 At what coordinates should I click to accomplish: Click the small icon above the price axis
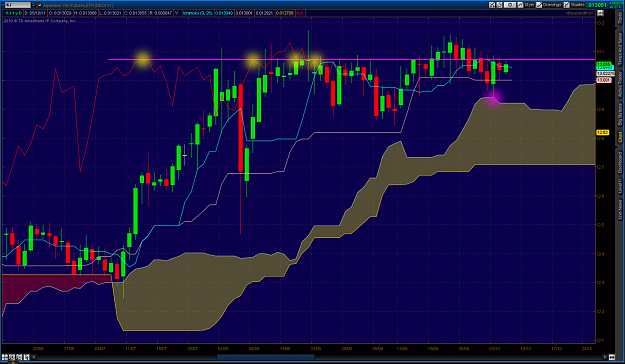click(x=600, y=13)
